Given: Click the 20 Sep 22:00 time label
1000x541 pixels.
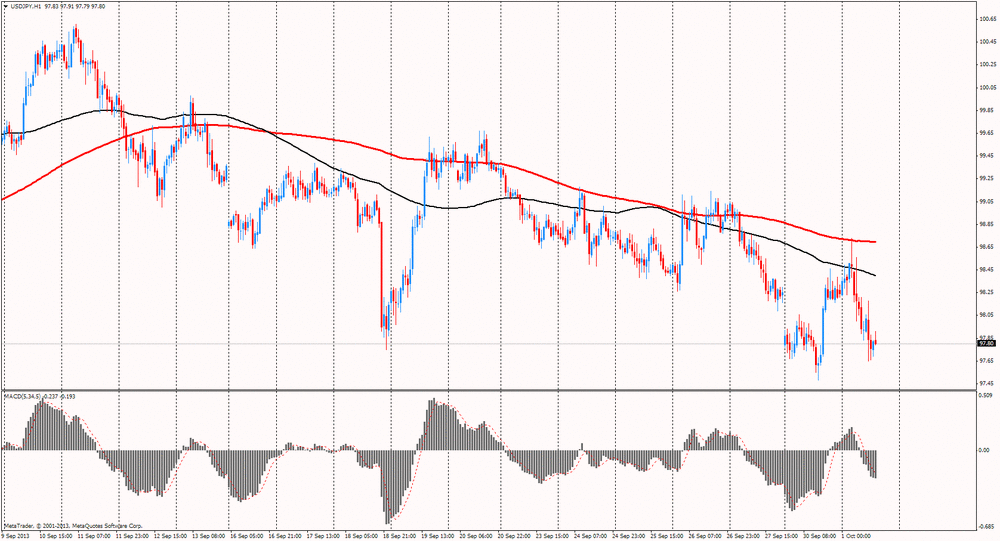Looking at the screenshot, I should pos(515,537).
